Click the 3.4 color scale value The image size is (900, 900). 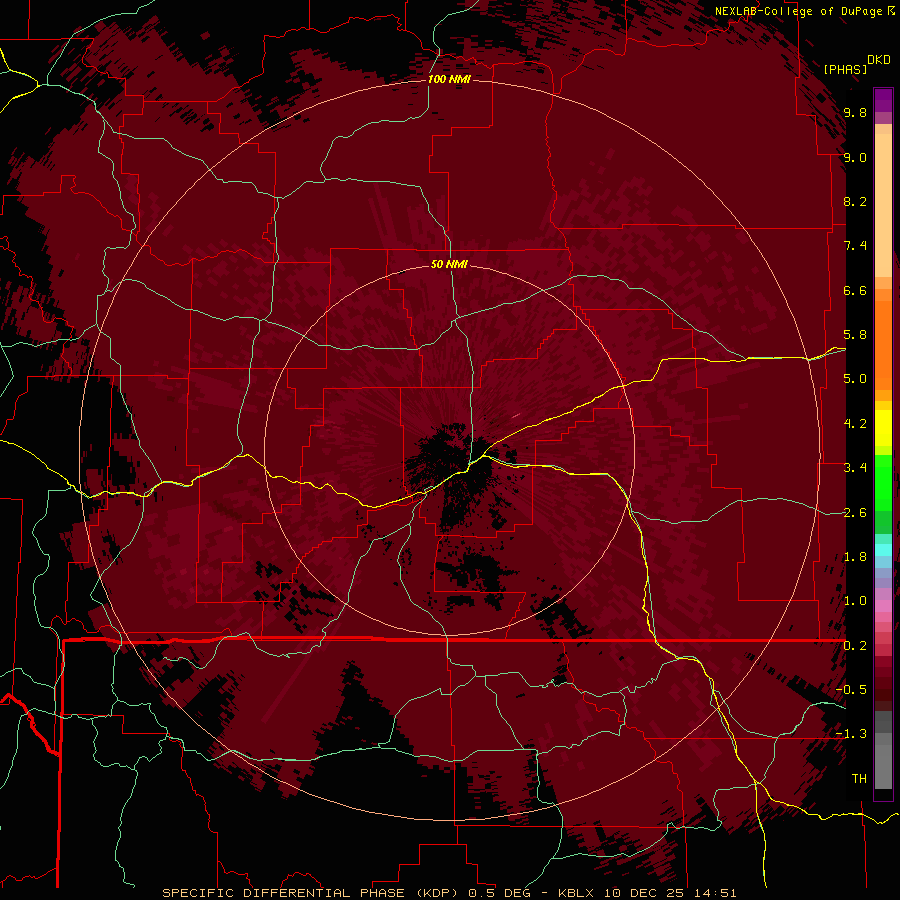tap(855, 468)
